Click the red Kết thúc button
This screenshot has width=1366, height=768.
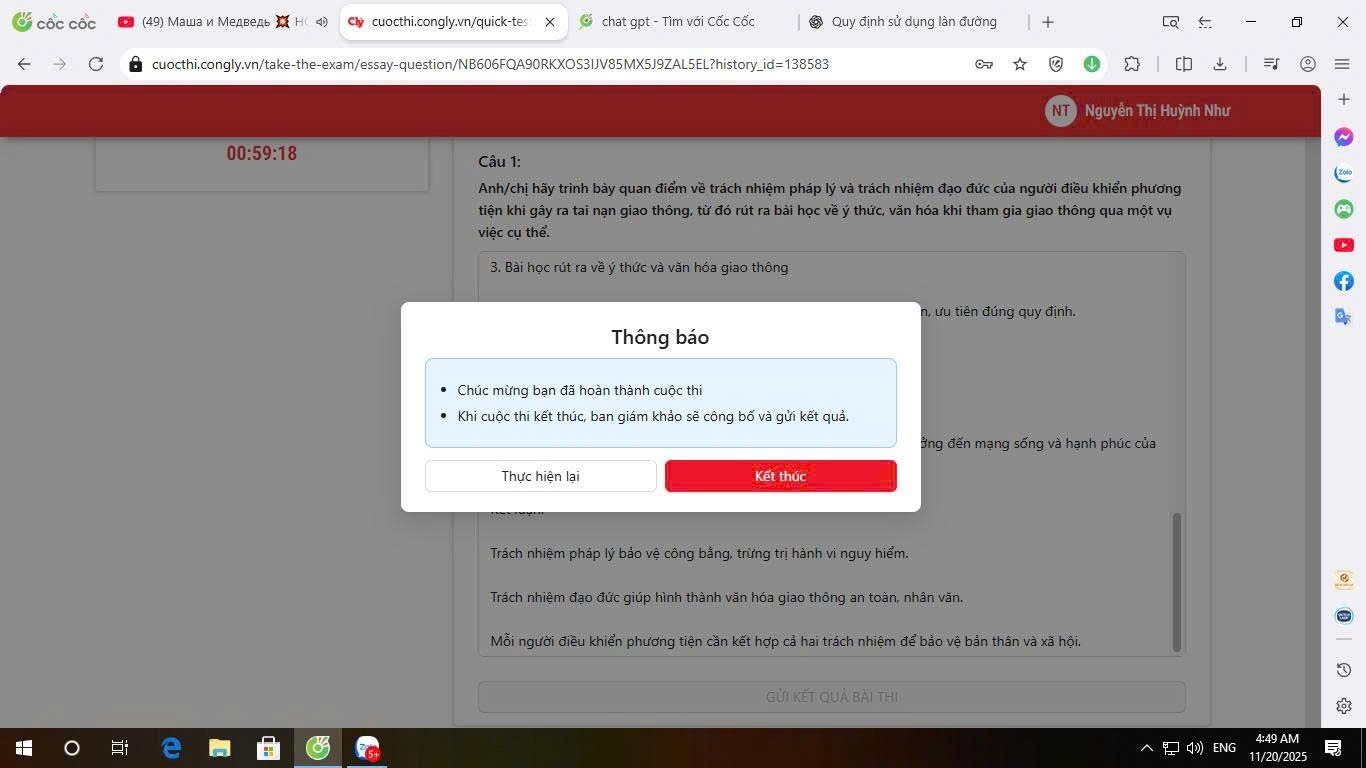[x=780, y=476]
